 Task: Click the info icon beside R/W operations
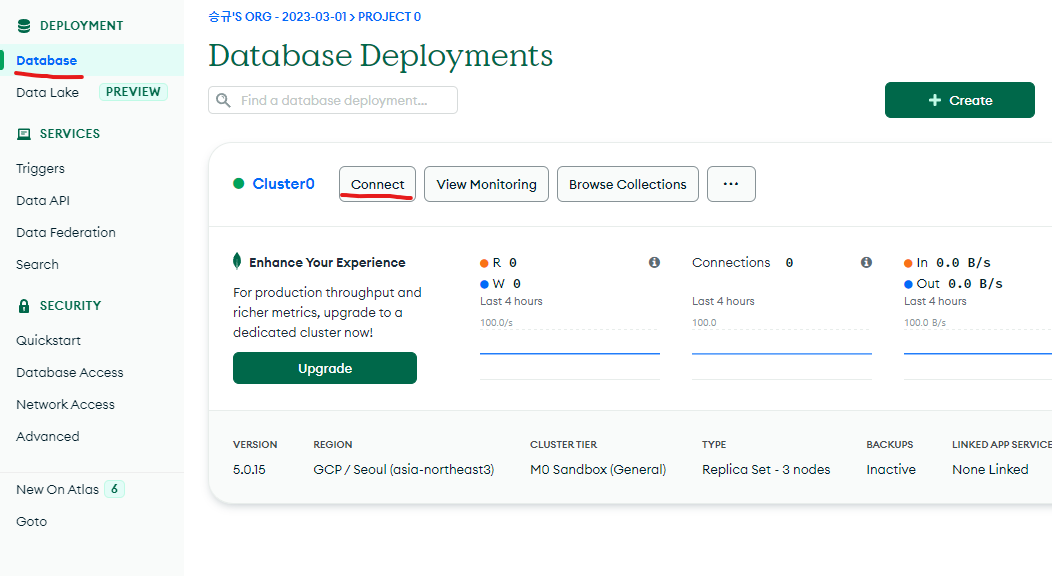(x=654, y=262)
